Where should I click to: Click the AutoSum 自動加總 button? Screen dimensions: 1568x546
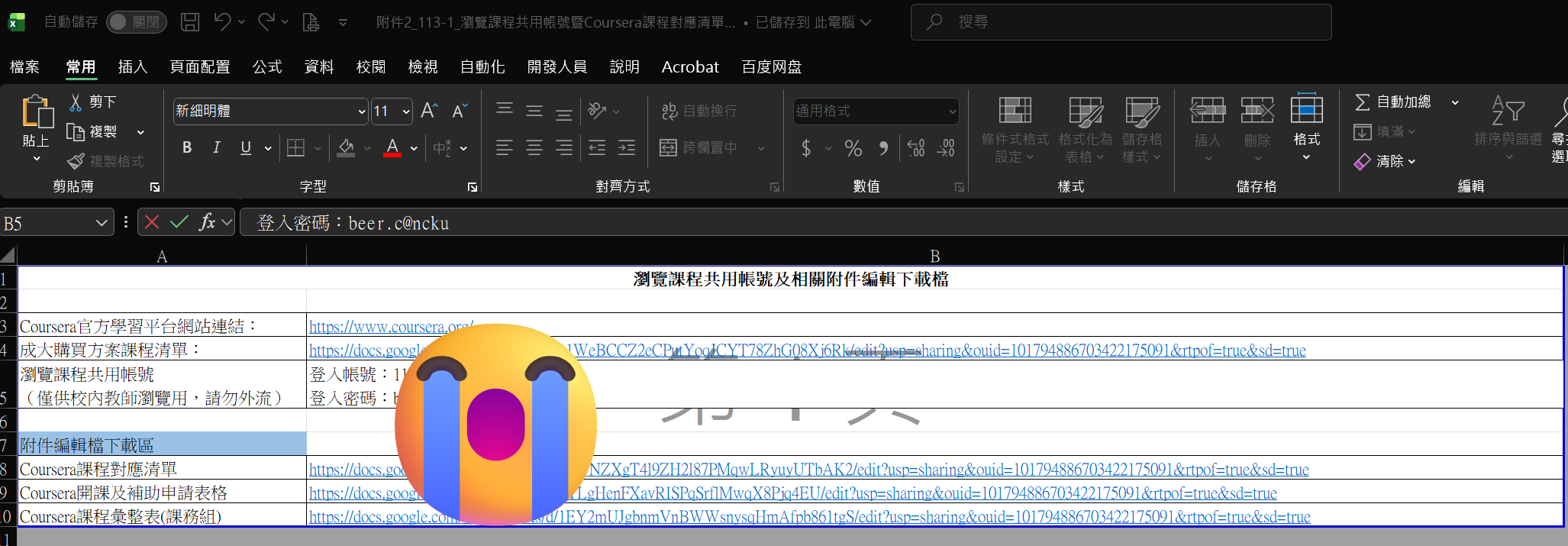[1393, 102]
